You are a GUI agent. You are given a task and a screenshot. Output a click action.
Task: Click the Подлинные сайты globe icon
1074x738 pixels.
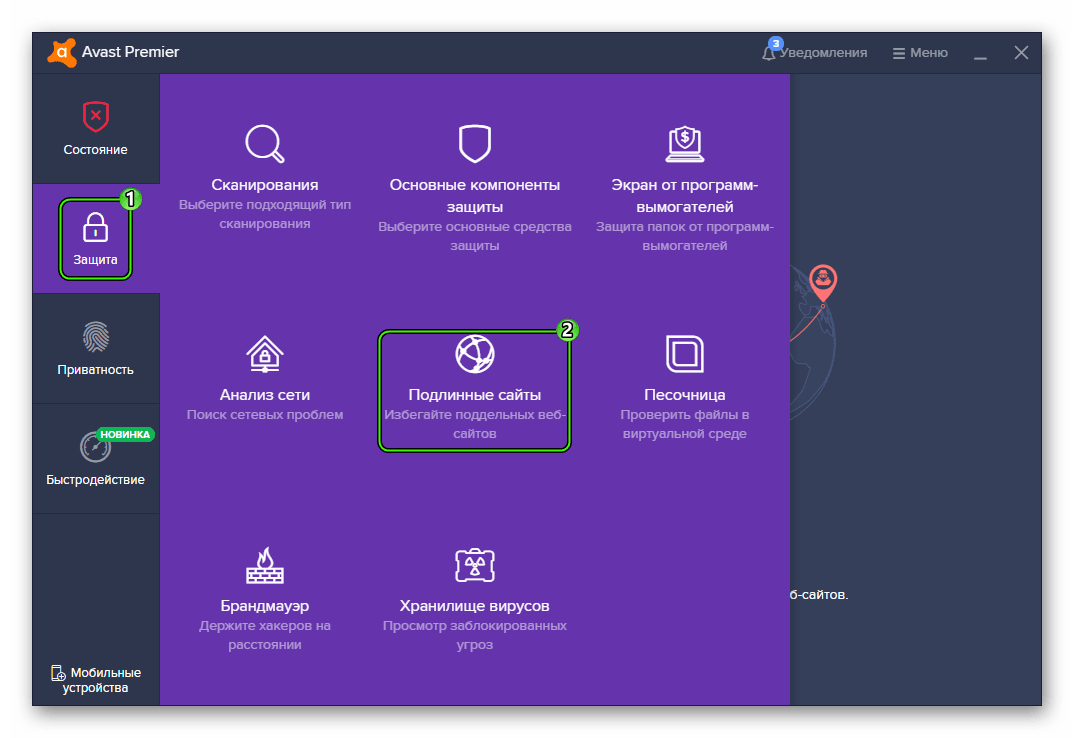coord(475,354)
